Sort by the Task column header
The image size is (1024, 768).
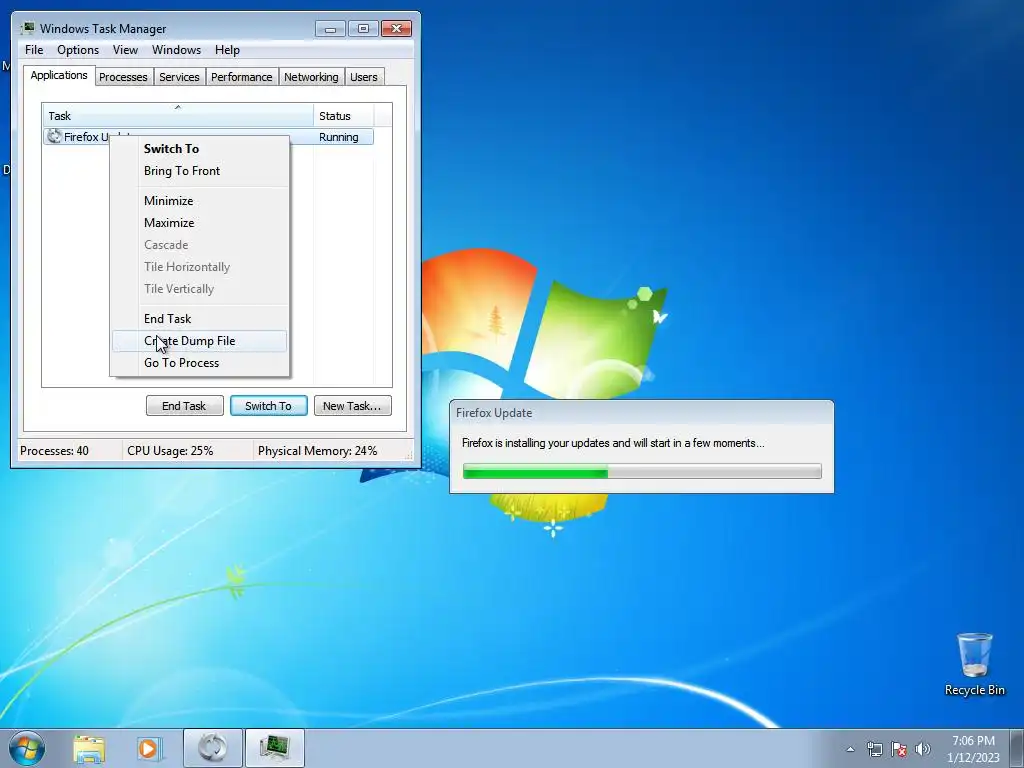click(x=178, y=116)
